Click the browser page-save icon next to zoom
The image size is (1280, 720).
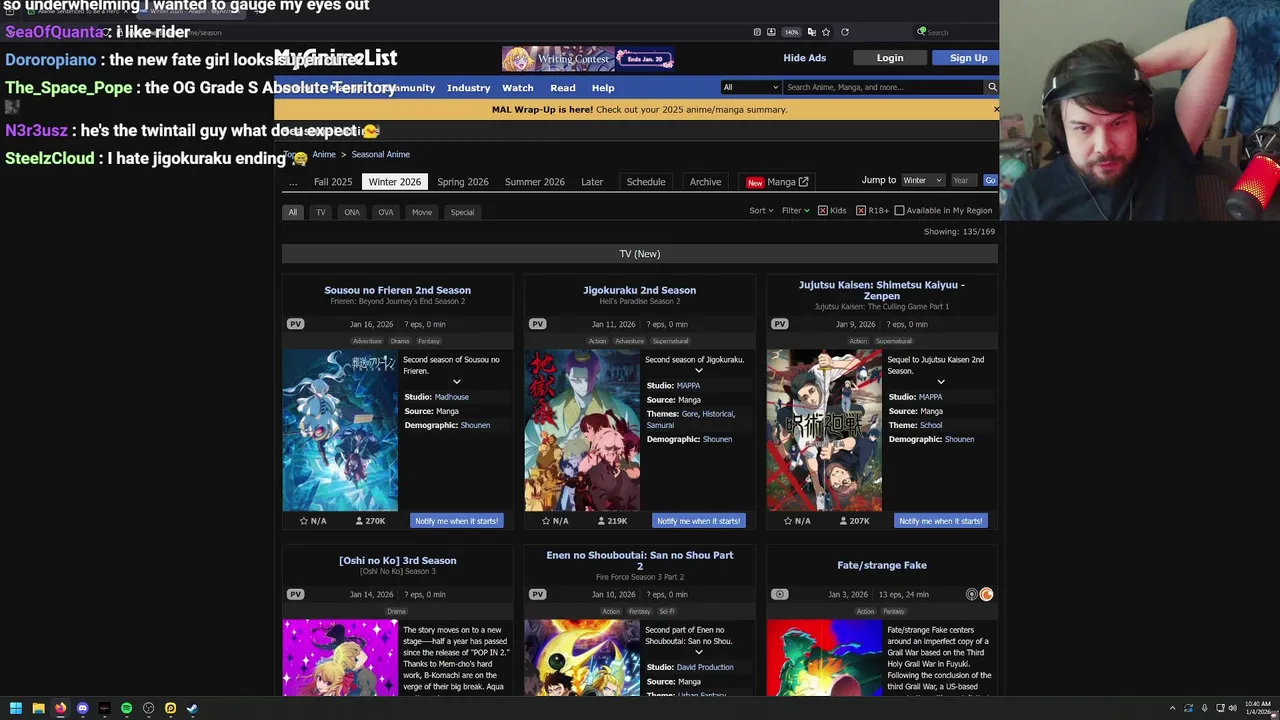coord(771,32)
